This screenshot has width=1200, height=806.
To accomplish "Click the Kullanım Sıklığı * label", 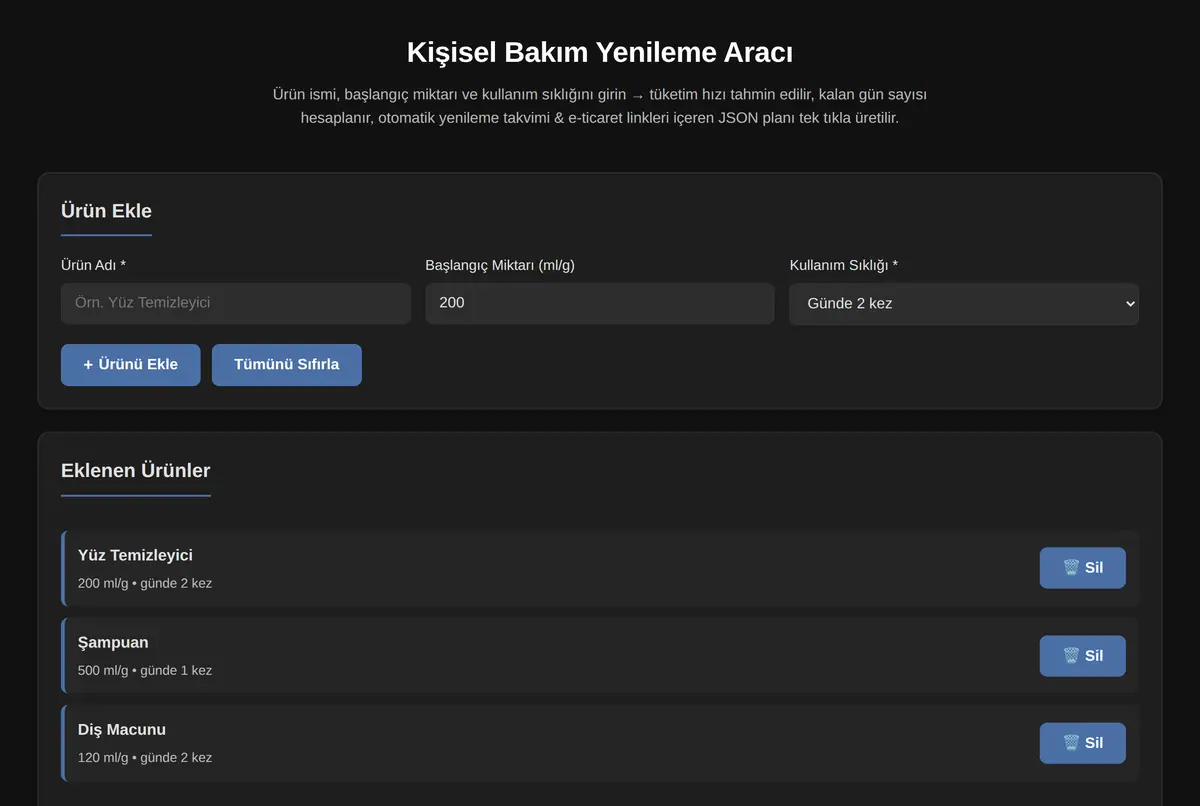I will 844,265.
